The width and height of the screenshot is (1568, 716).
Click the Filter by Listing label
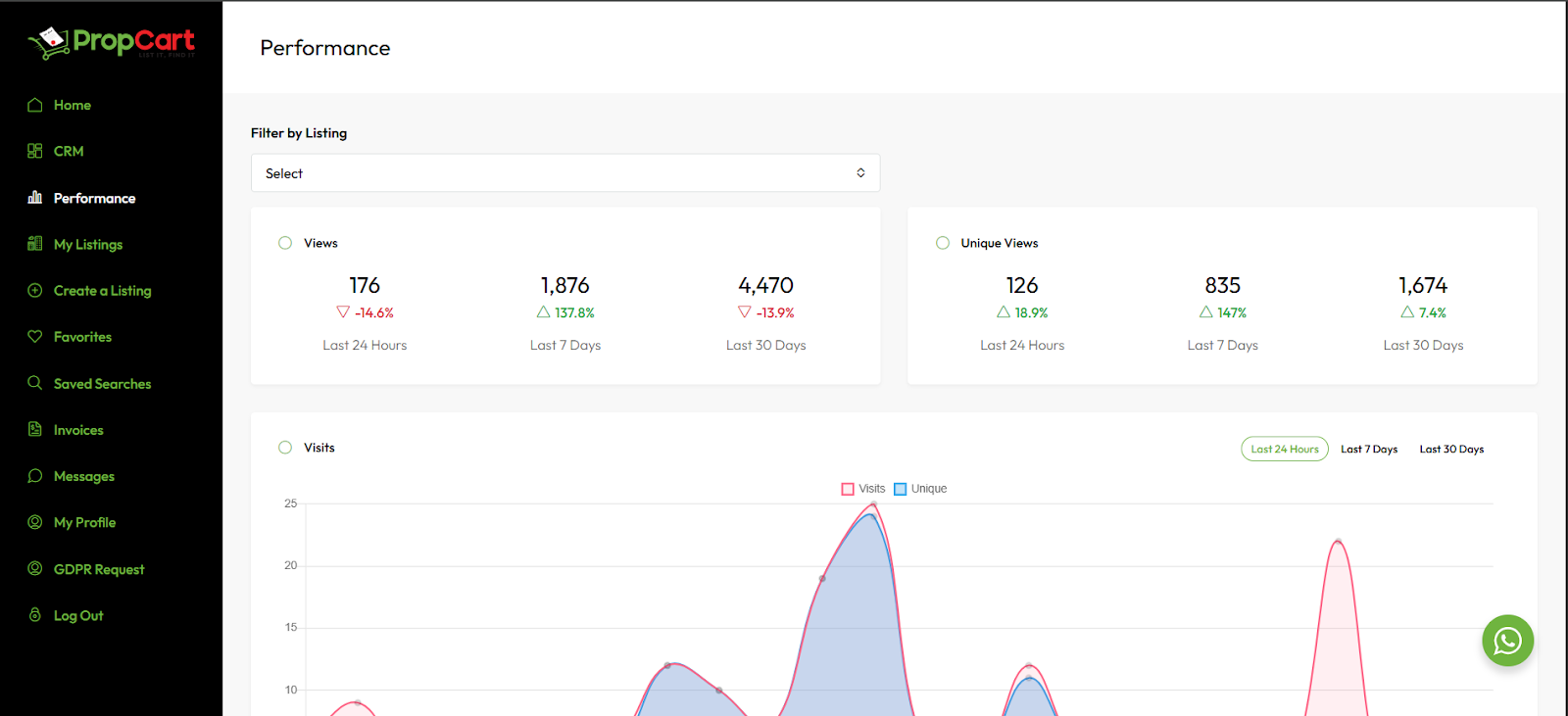pos(299,133)
